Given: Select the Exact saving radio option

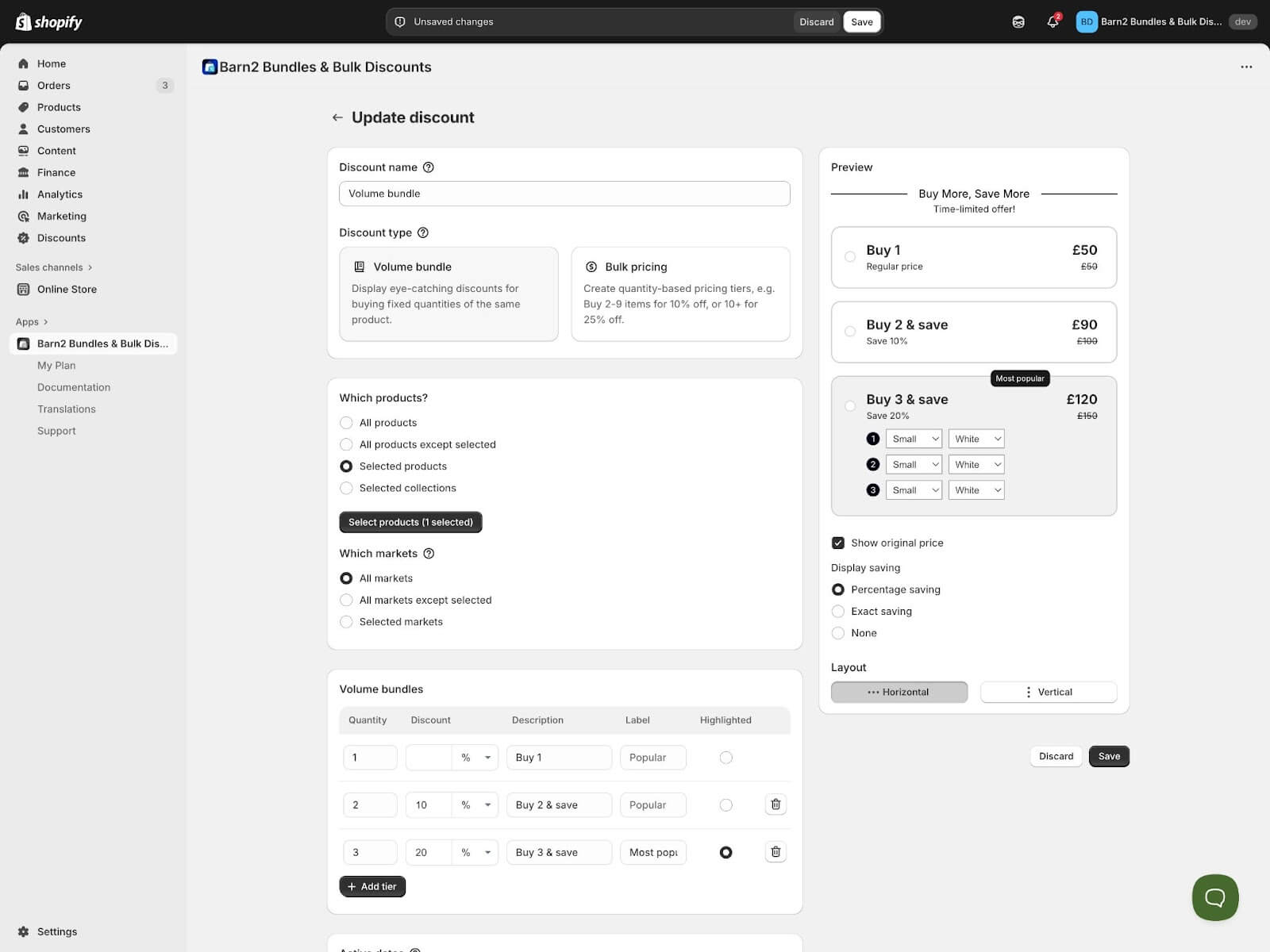Looking at the screenshot, I should tap(838, 612).
